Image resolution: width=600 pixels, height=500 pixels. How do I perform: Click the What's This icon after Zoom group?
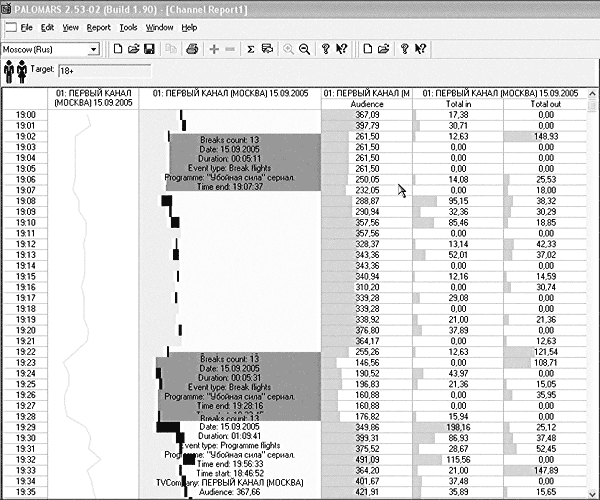[x=341, y=49]
